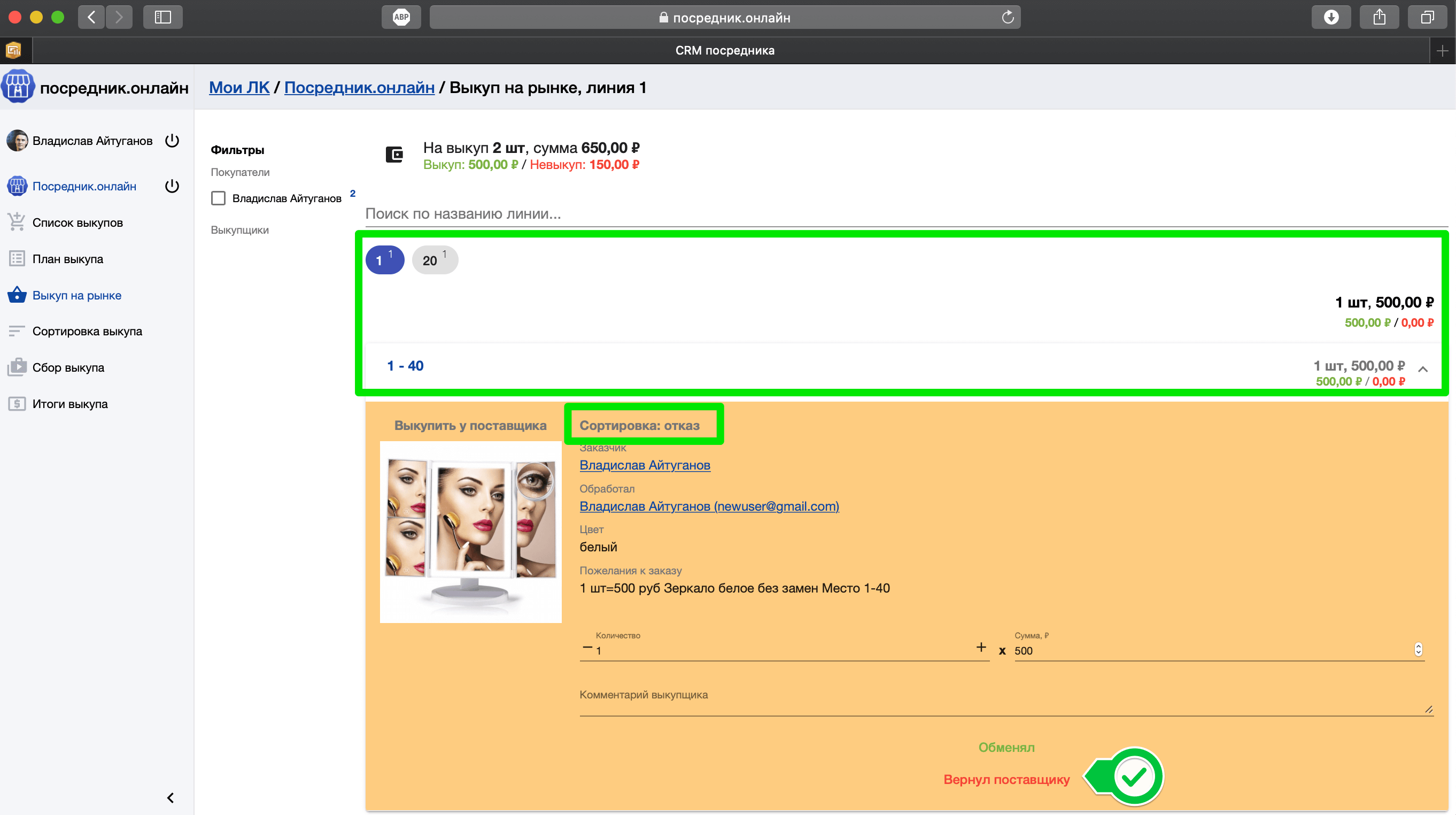Screen dimensions: 1456x815
Task: Click the Сумма field spinner arrows
Action: pos(1418,650)
